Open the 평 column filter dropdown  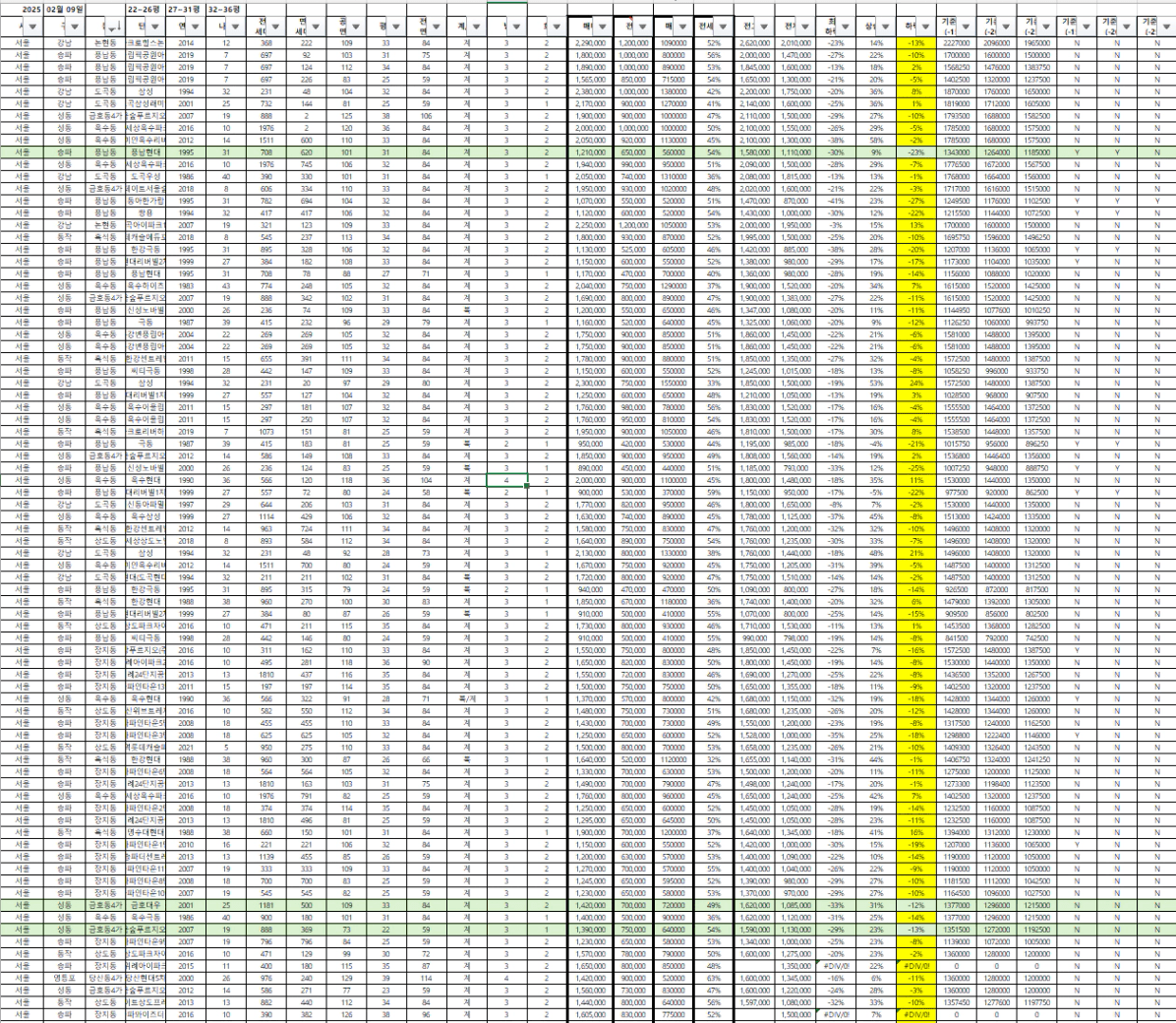pos(396,27)
